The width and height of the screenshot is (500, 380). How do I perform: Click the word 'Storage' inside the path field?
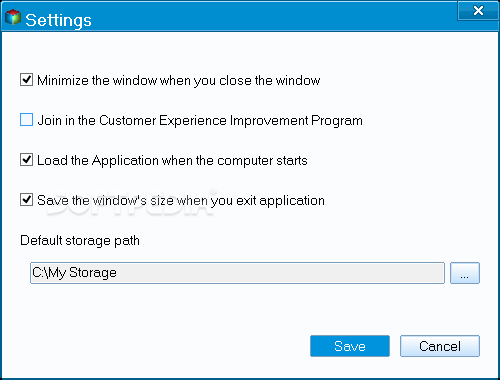click(x=93, y=272)
